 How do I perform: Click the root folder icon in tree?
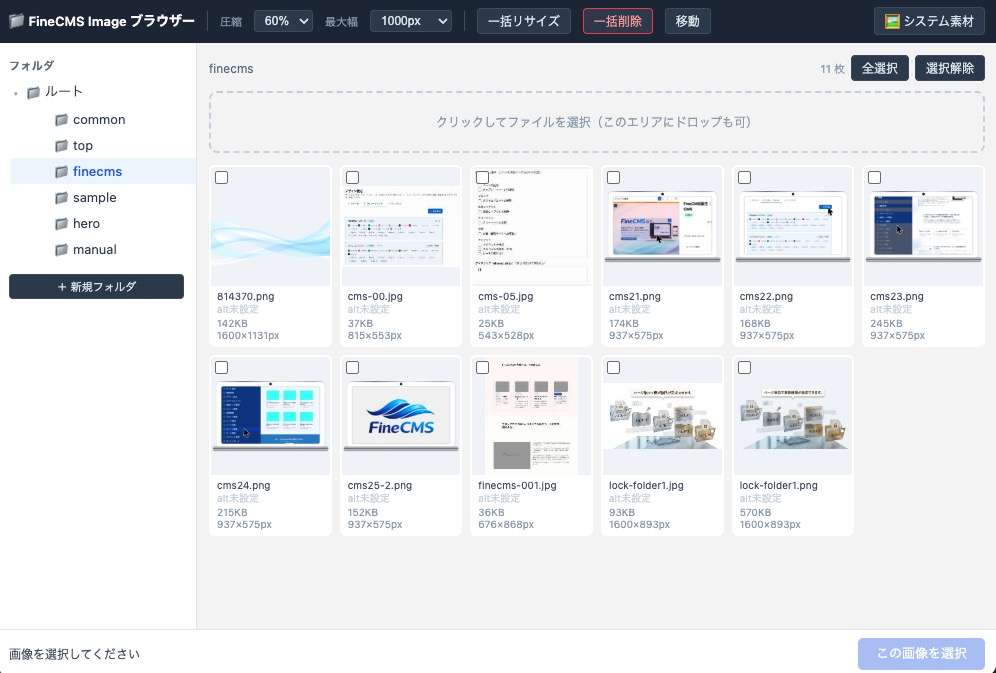click(x=34, y=93)
